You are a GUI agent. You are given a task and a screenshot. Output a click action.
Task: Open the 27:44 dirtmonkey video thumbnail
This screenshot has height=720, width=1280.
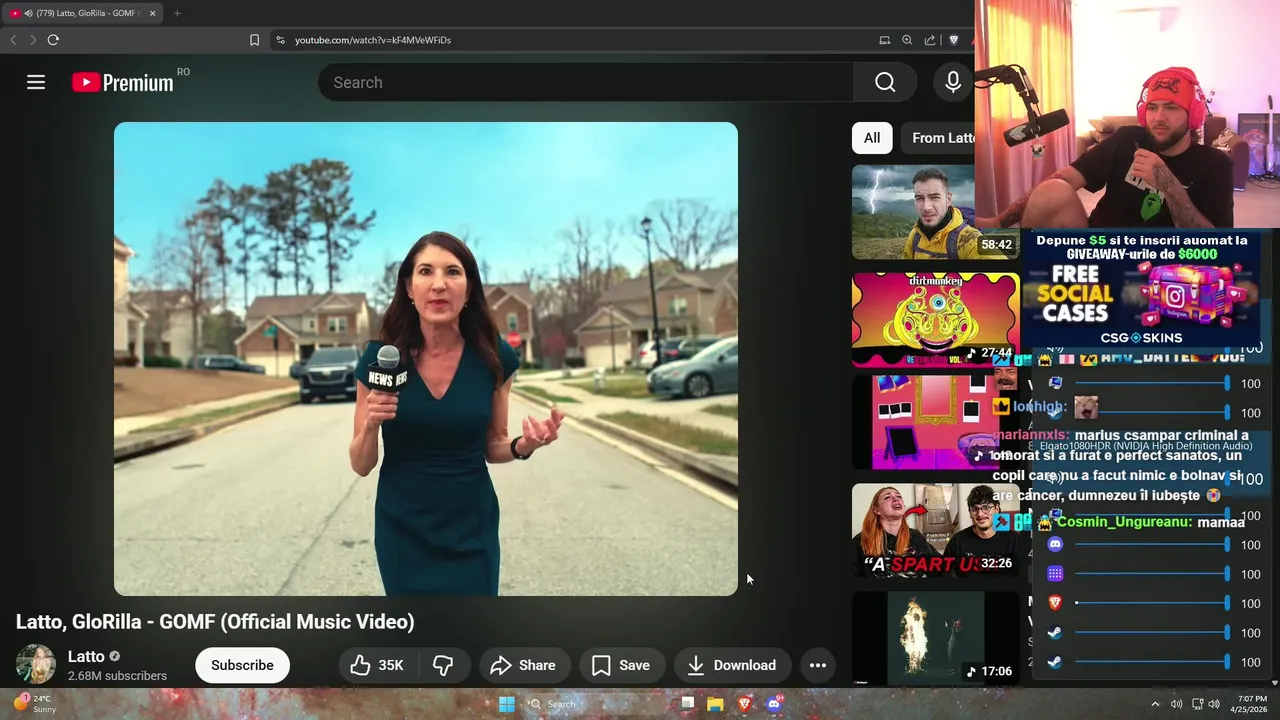point(935,320)
